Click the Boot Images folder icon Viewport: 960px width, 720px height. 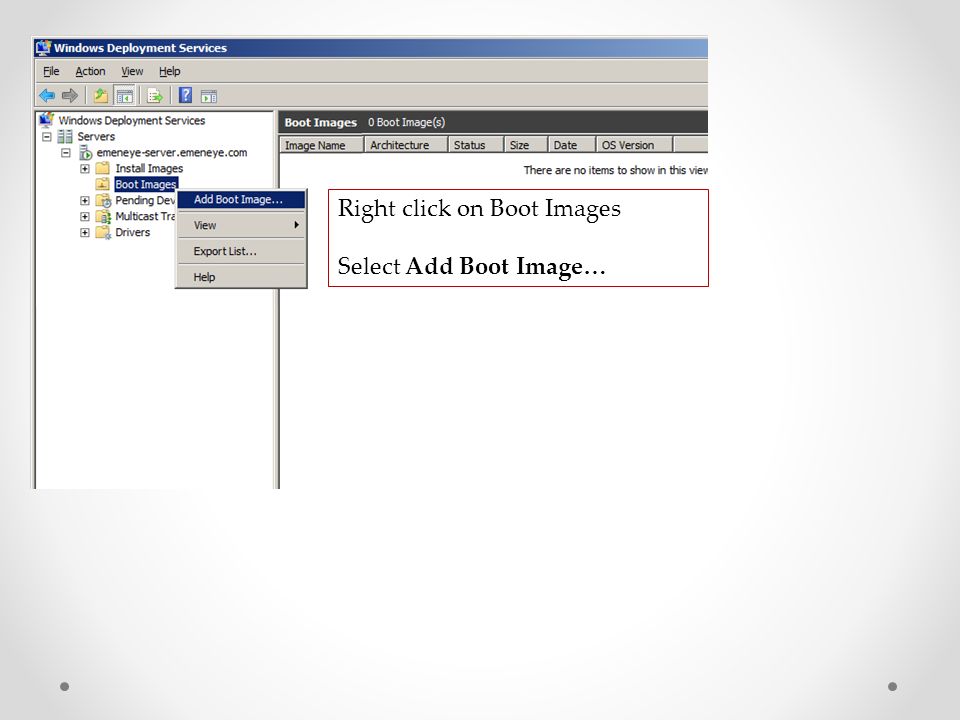(x=103, y=184)
